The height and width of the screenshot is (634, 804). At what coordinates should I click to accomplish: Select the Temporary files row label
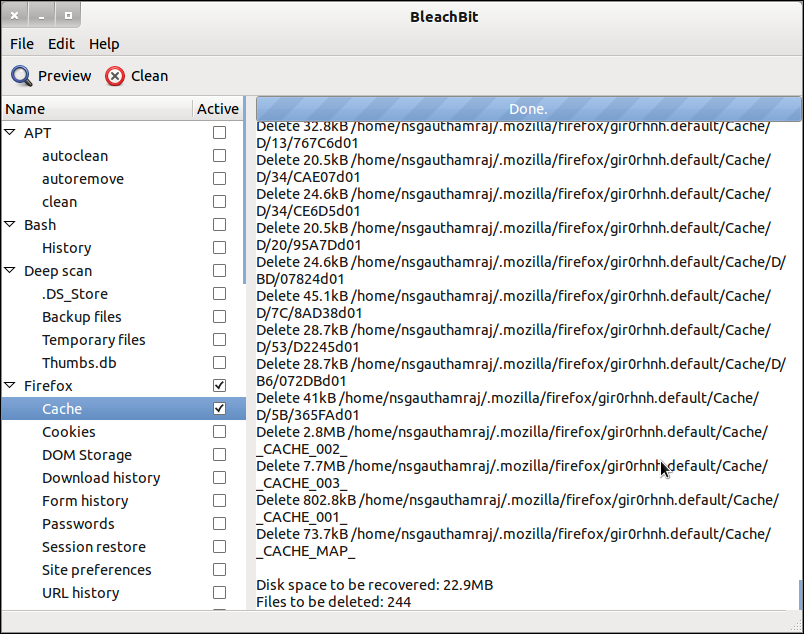[94, 340]
